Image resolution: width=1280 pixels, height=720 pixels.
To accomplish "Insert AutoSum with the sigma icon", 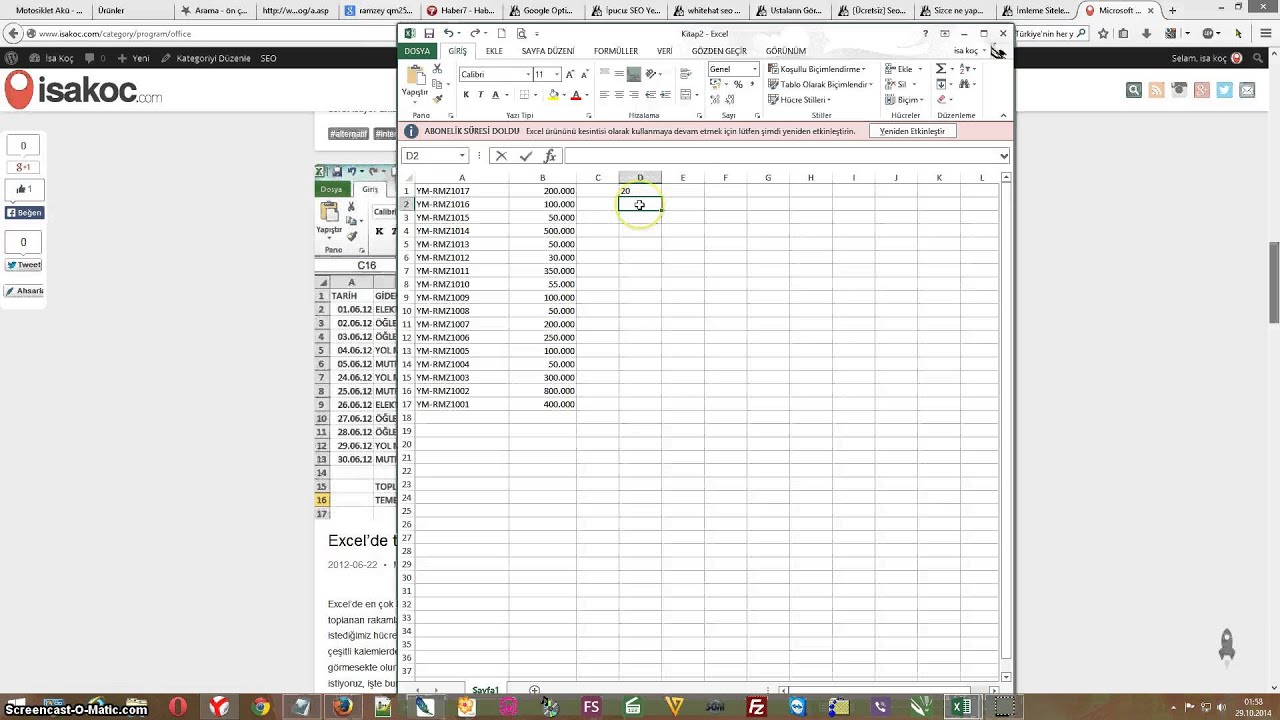I will coord(940,69).
